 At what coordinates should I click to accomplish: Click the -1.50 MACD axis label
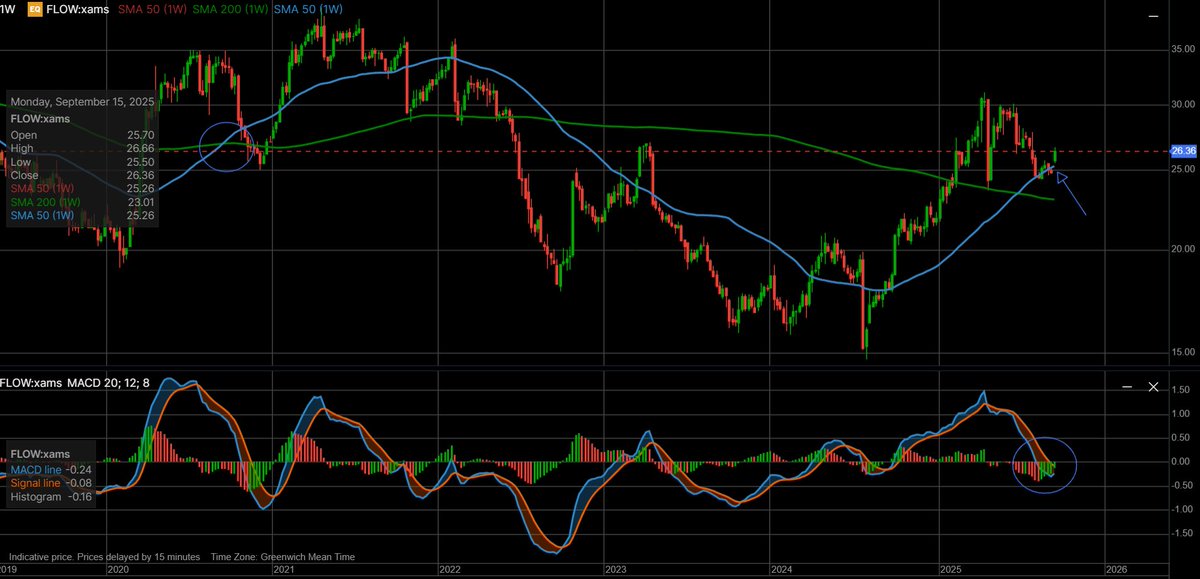click(x=1182, y=533)
